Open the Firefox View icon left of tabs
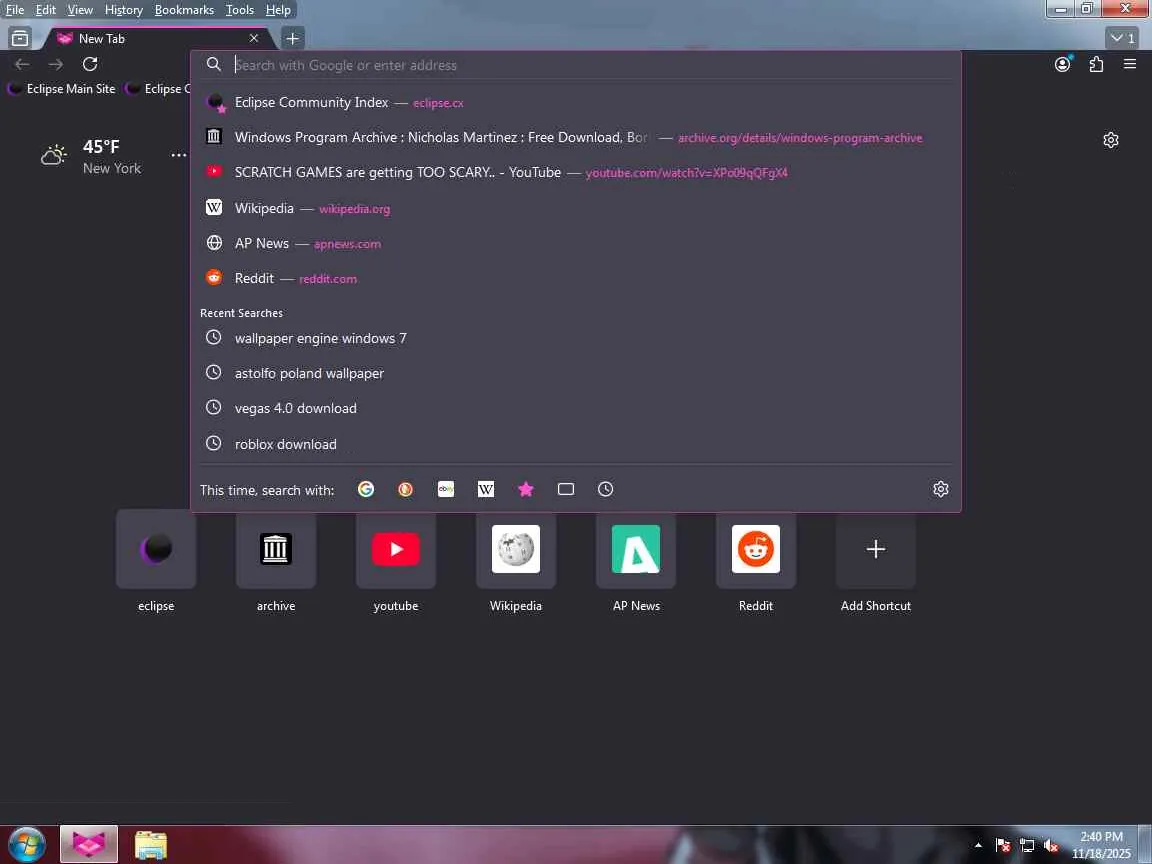 (20, 38)
